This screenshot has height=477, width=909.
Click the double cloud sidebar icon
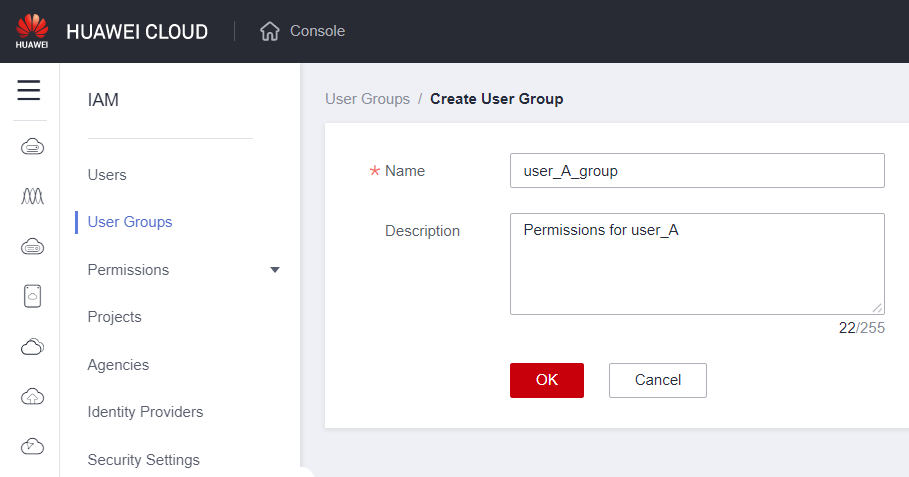[32, 346]
